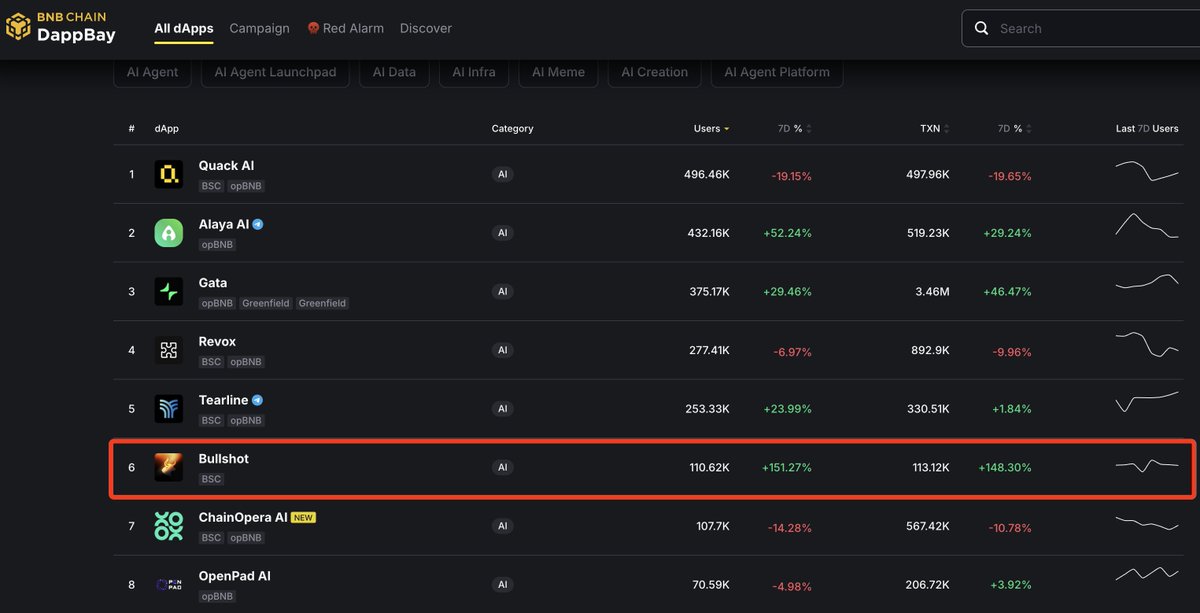1200x613 pixels.
Task: Open the Quack AI dApp logo
Action: click(x=168, y=175)
